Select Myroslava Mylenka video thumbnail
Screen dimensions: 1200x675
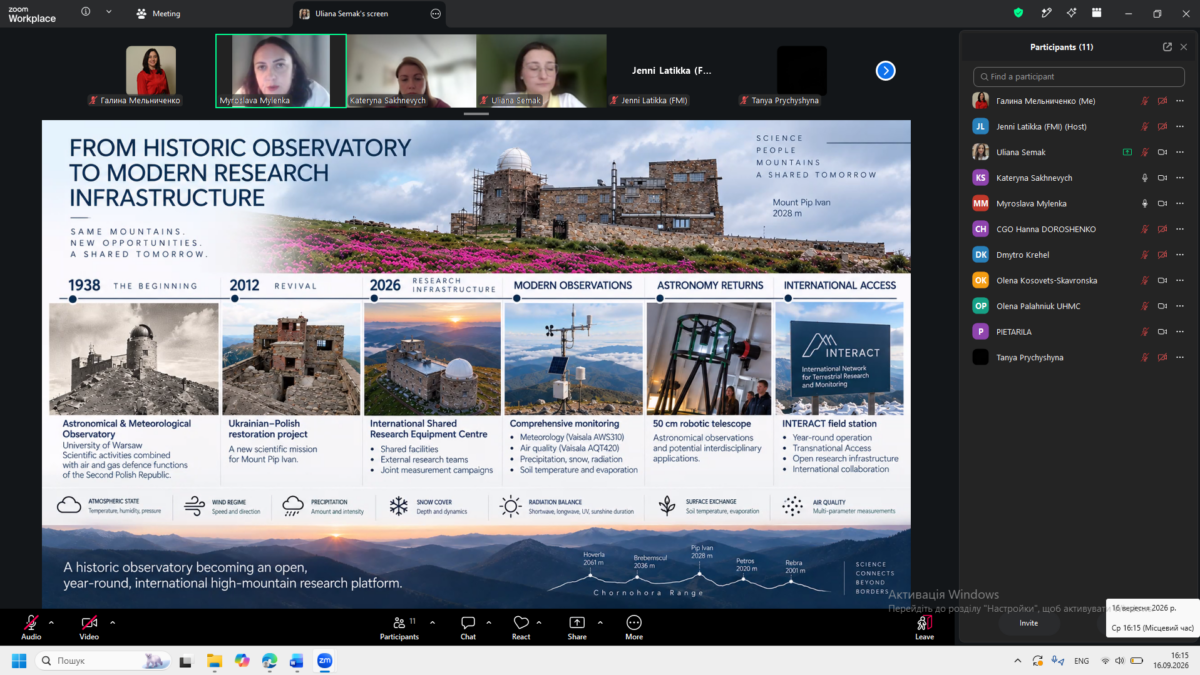pyautogui.click(x=281, y=71)
